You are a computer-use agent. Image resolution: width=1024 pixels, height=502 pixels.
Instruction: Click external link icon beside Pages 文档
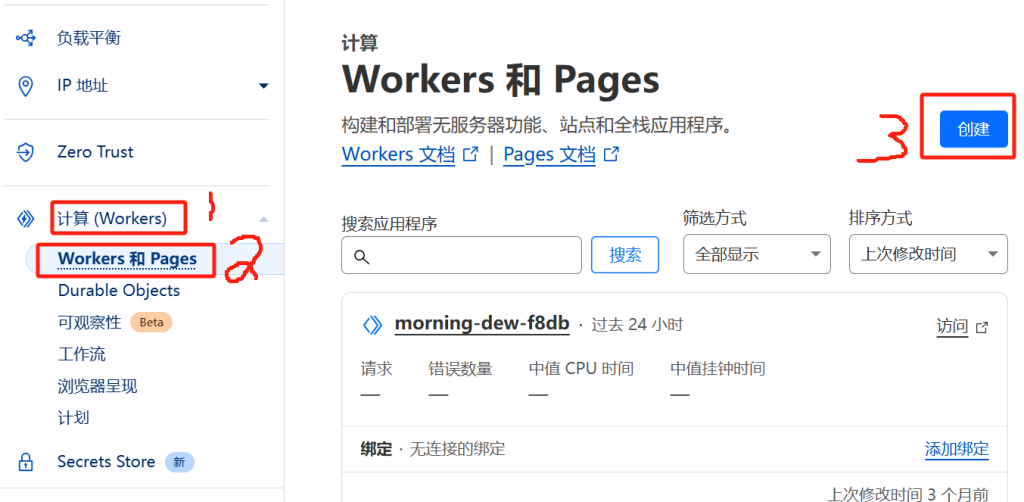tap(611, 155)
